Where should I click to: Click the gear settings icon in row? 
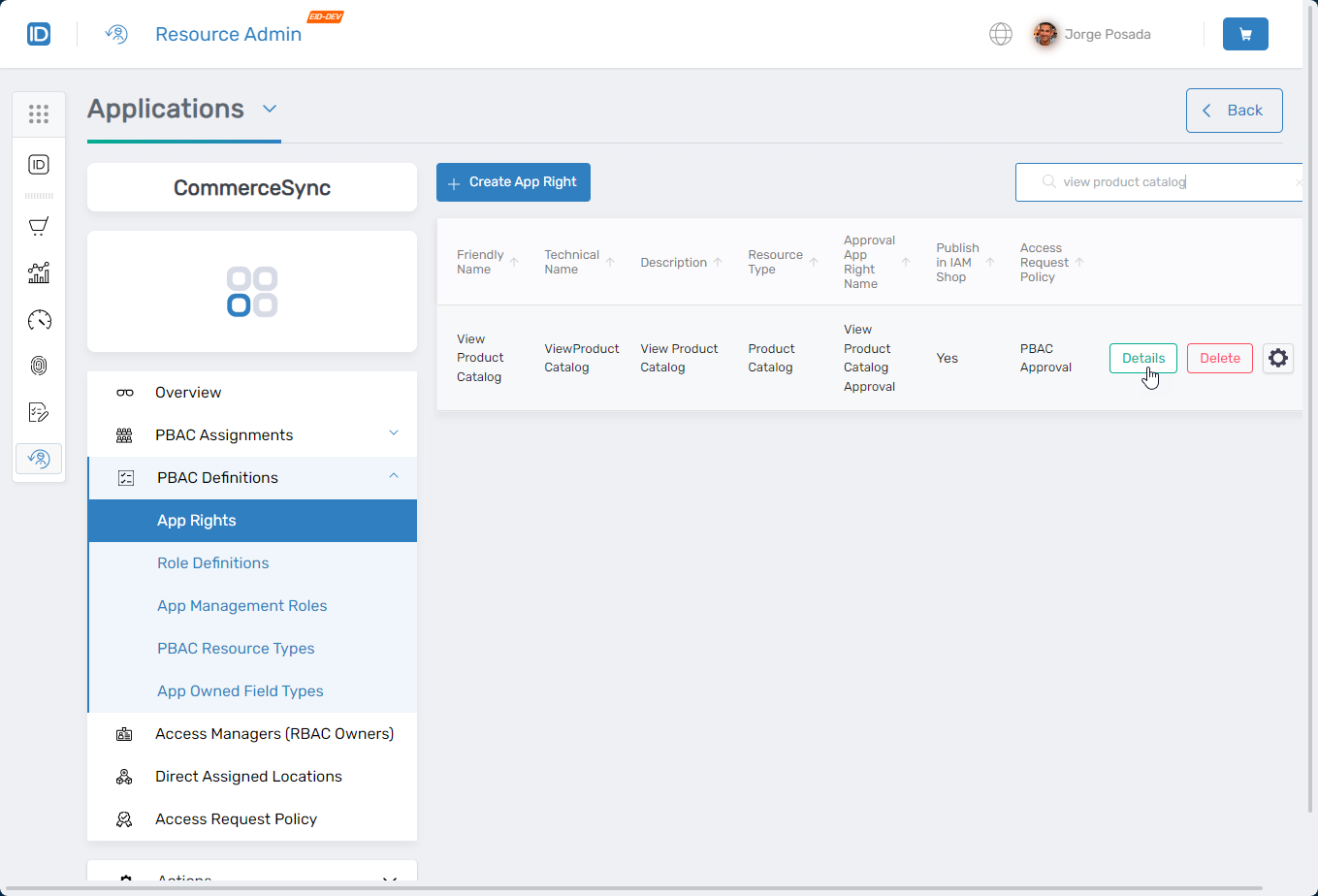[1277, 358]
